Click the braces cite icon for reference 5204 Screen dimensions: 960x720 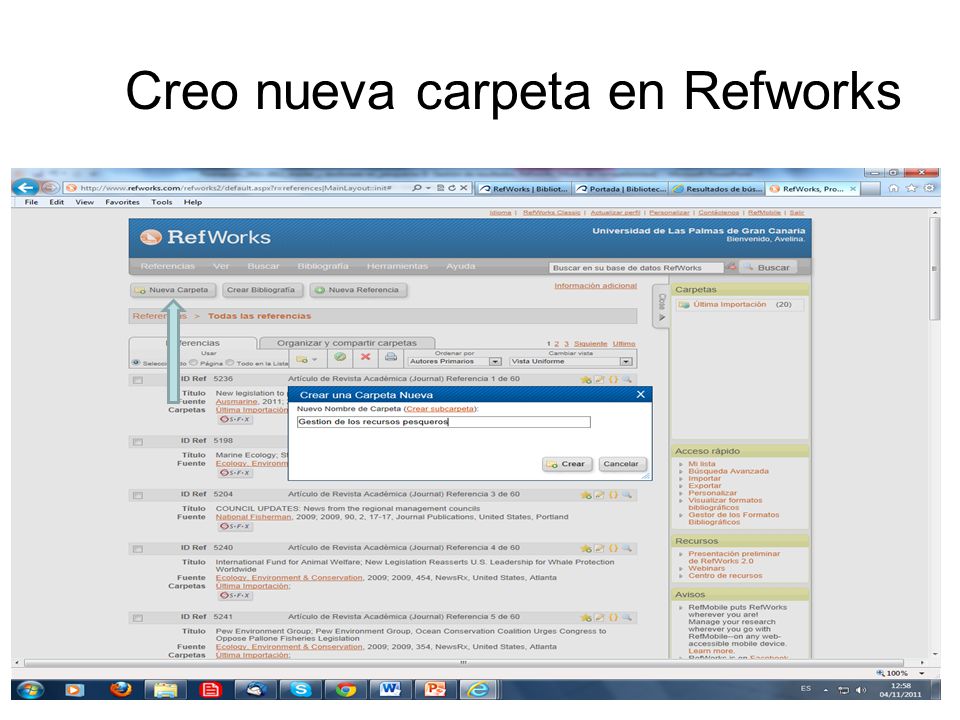[x=613, y=495]
